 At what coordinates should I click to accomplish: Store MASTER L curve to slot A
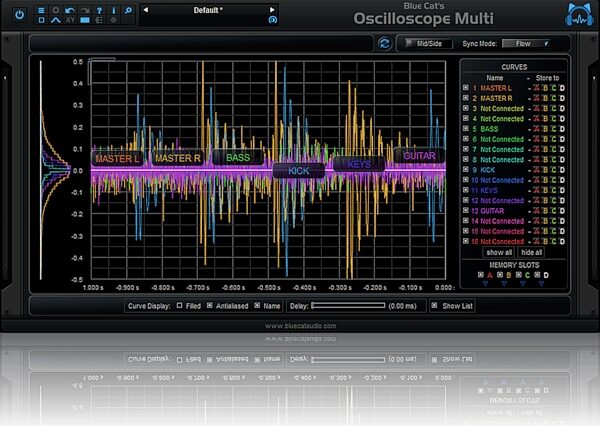pyautogui.click(x=536, y=88)
